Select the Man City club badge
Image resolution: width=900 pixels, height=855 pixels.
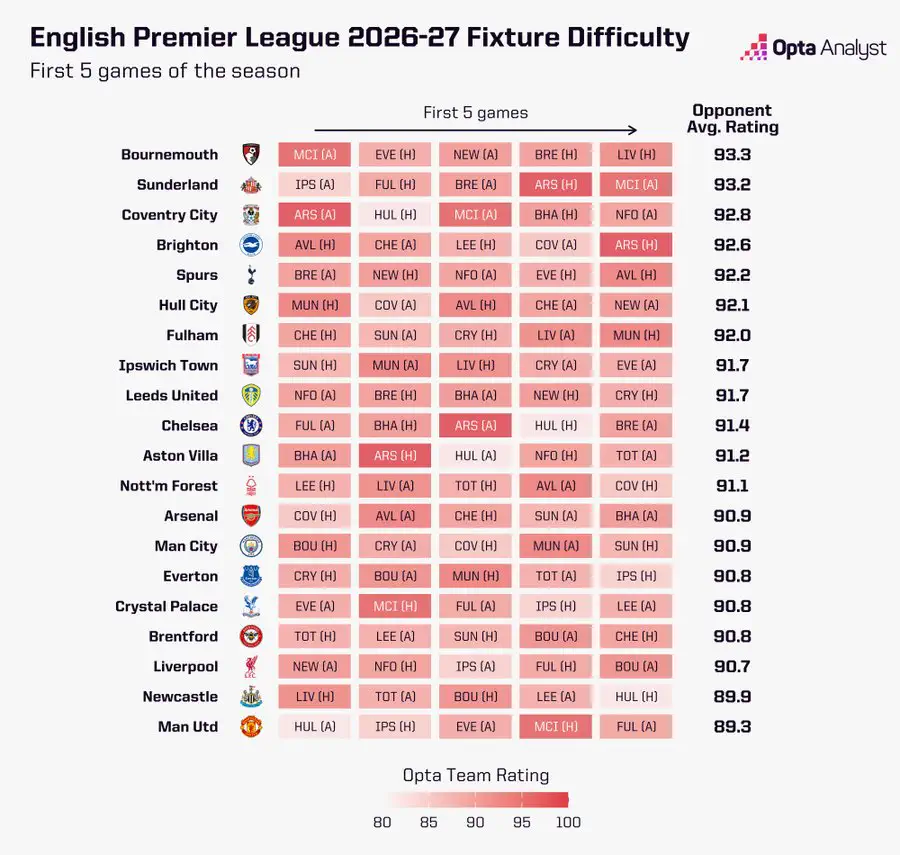coord(251,546)
